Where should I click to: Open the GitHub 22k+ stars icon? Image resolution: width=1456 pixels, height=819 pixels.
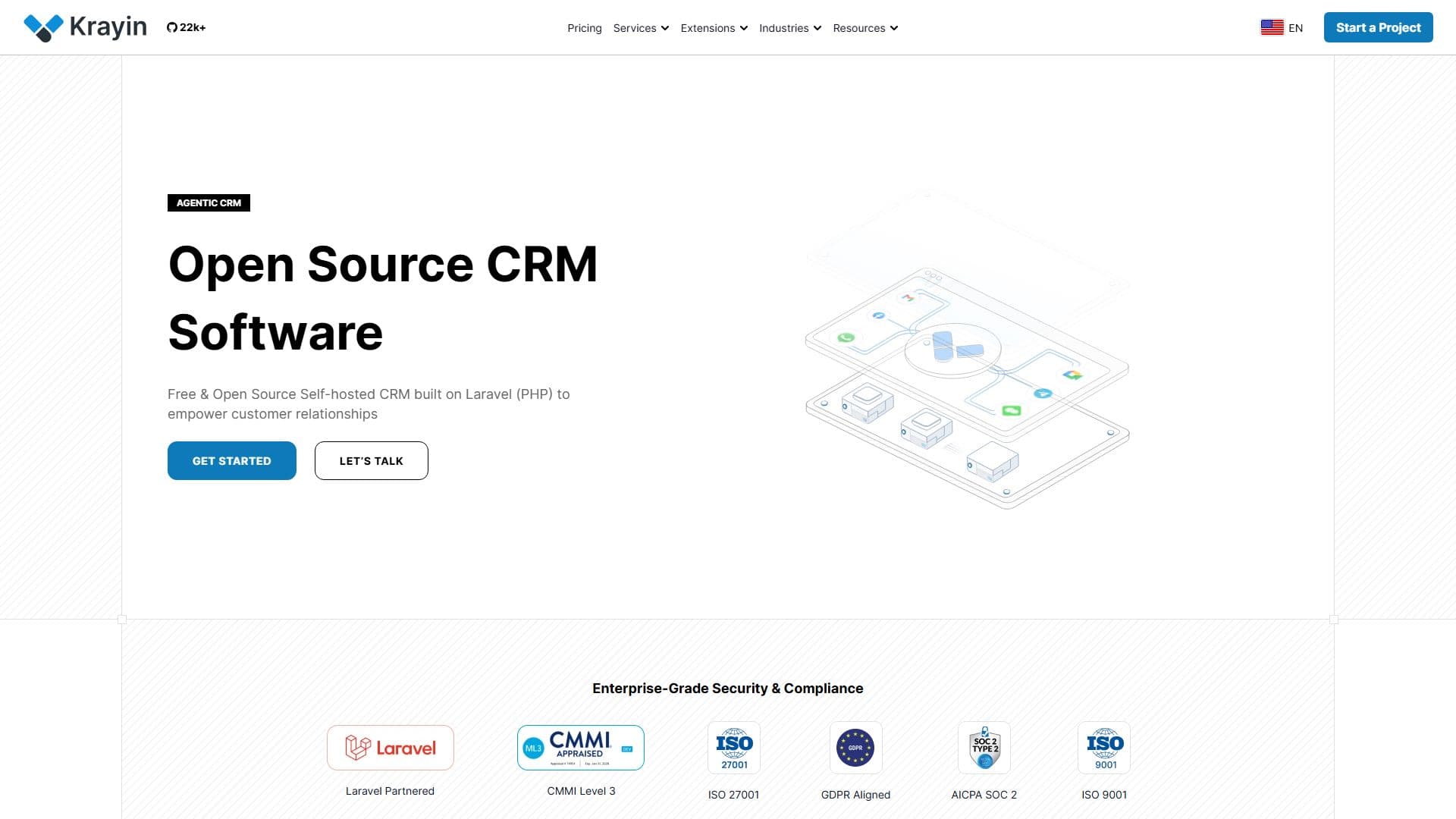coord(172,27)
